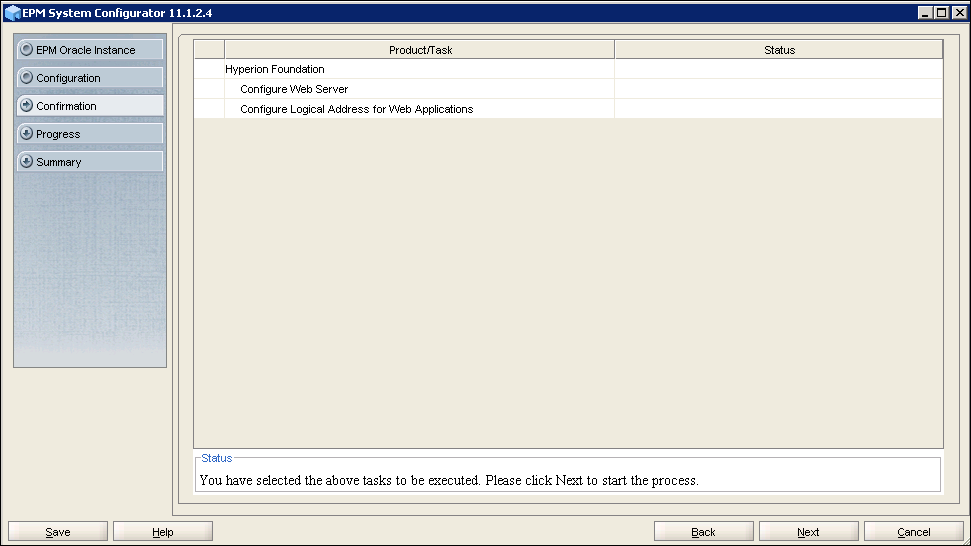
Task: Open Help for the configurator
Action: click(x=163, y=532)
